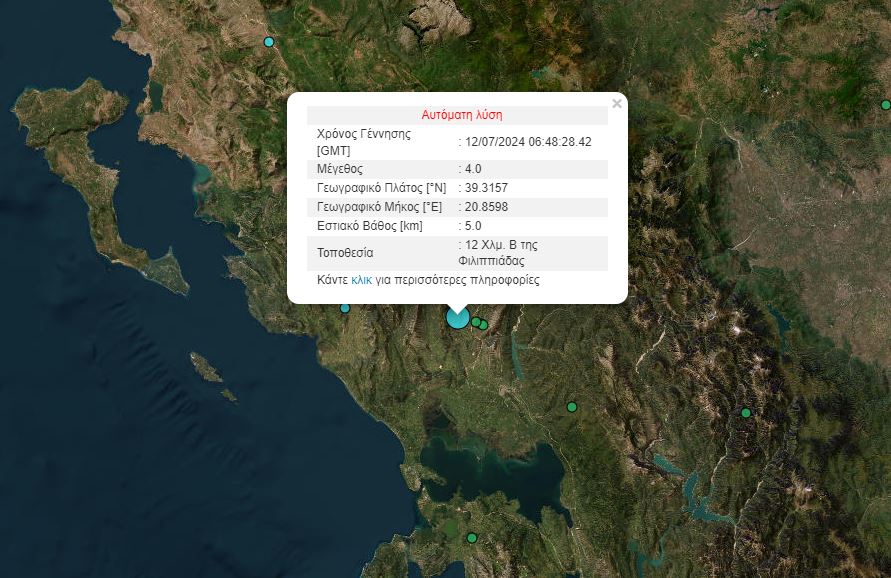The image size is (891, 578).
Task: Click the Αυτόματη λύση popup title
Action: [x=464, y=114]
